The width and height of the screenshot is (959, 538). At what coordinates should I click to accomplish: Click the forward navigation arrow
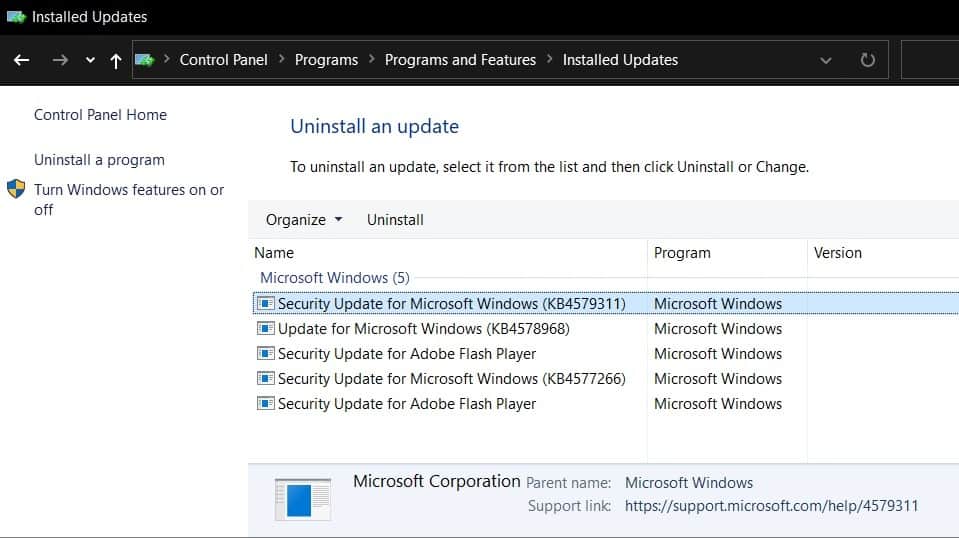[60, 60]
